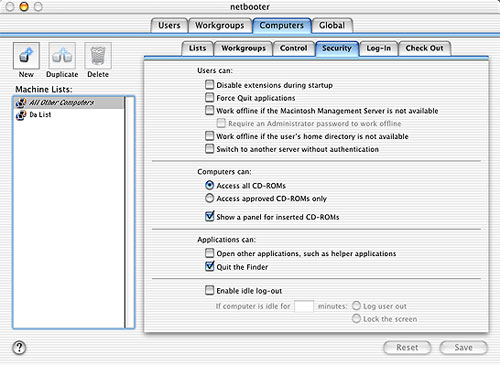
Task: Open the Log-In sub-tab
Action: coord(378,48)
